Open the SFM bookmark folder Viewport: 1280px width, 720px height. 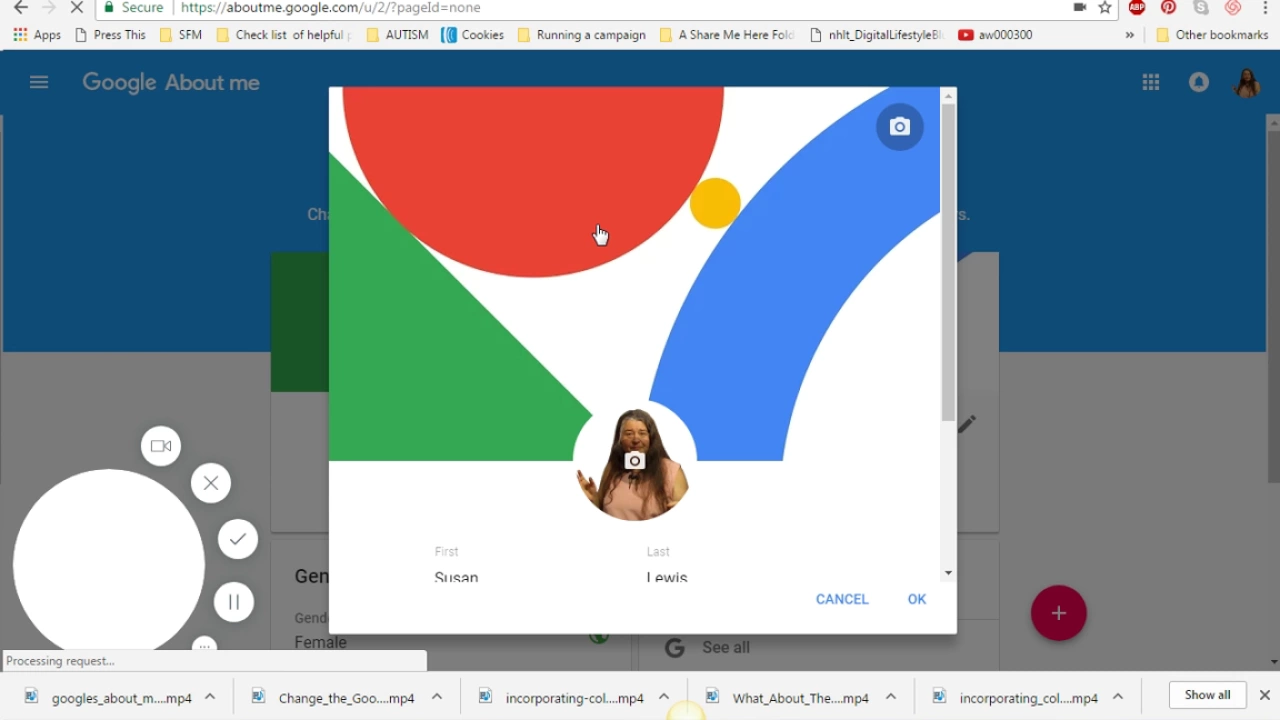coord(181,35)
